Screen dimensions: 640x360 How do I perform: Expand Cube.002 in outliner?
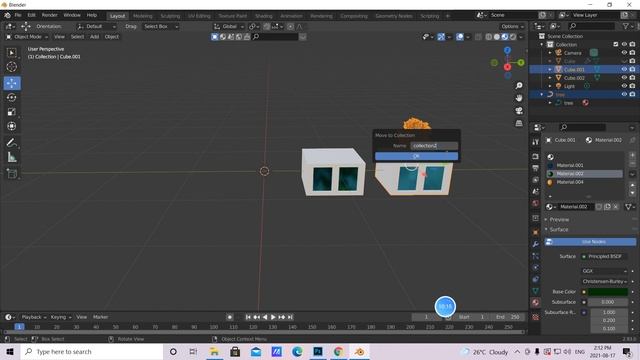[x=550, y=78]
